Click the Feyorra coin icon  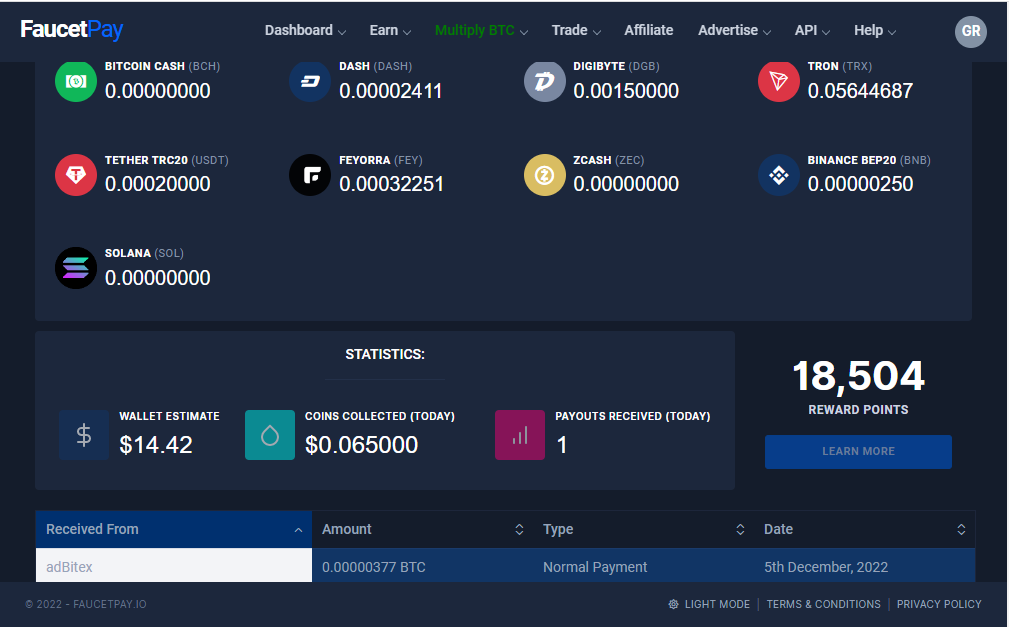(310, 175)
